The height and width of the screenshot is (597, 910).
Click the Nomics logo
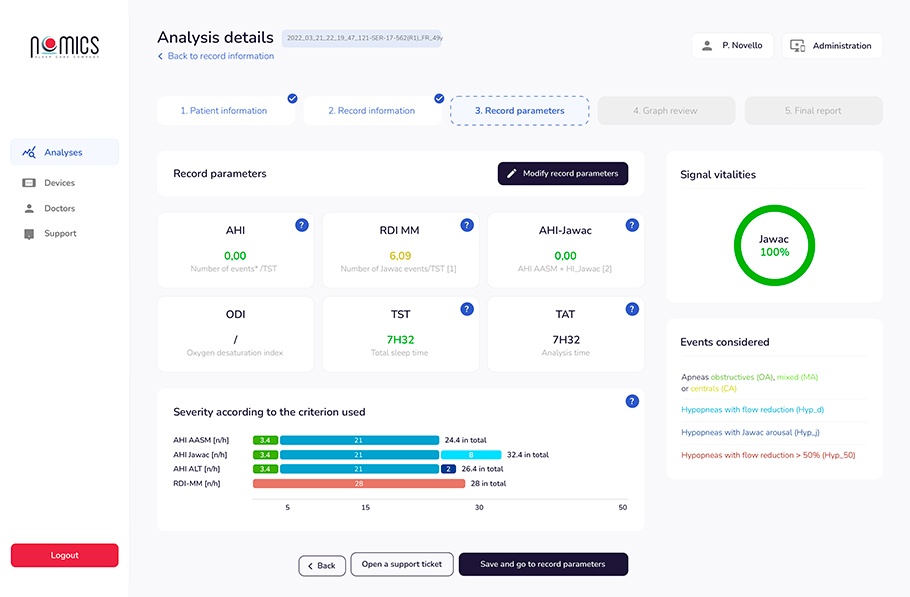pyautogui.click(x=64, y=46)
